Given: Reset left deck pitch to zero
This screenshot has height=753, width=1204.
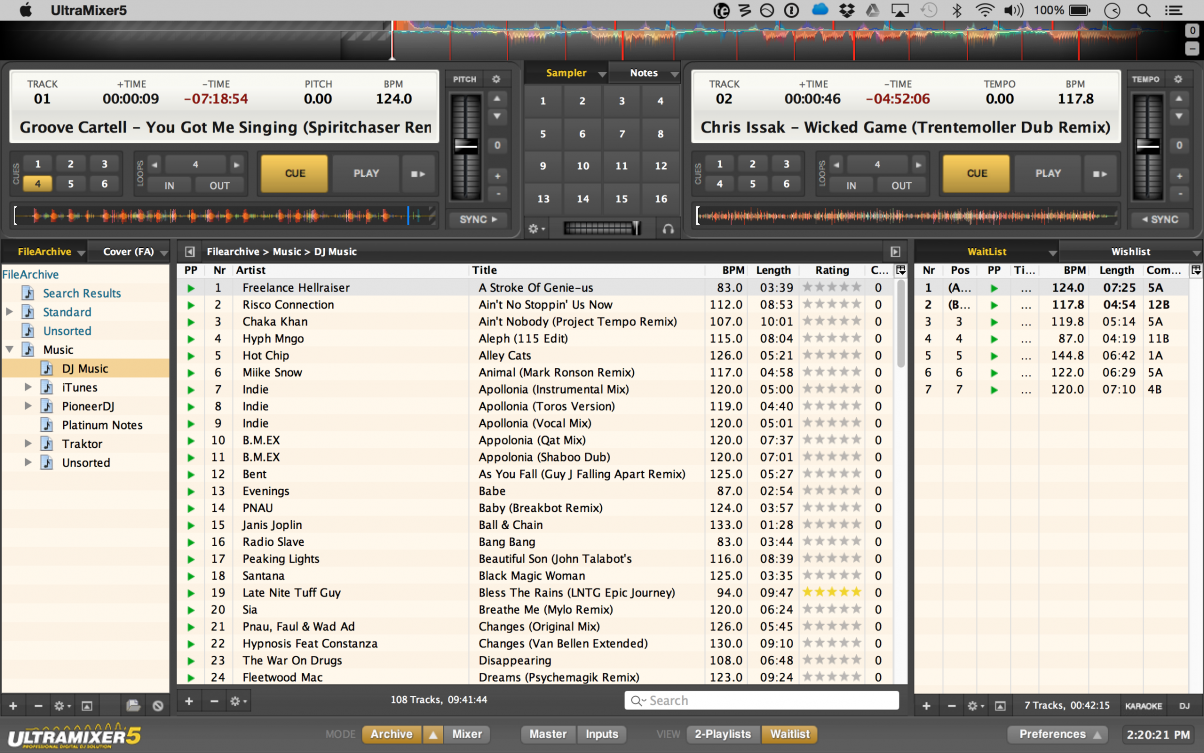Looking at the screenshot, I should point(497,146).
